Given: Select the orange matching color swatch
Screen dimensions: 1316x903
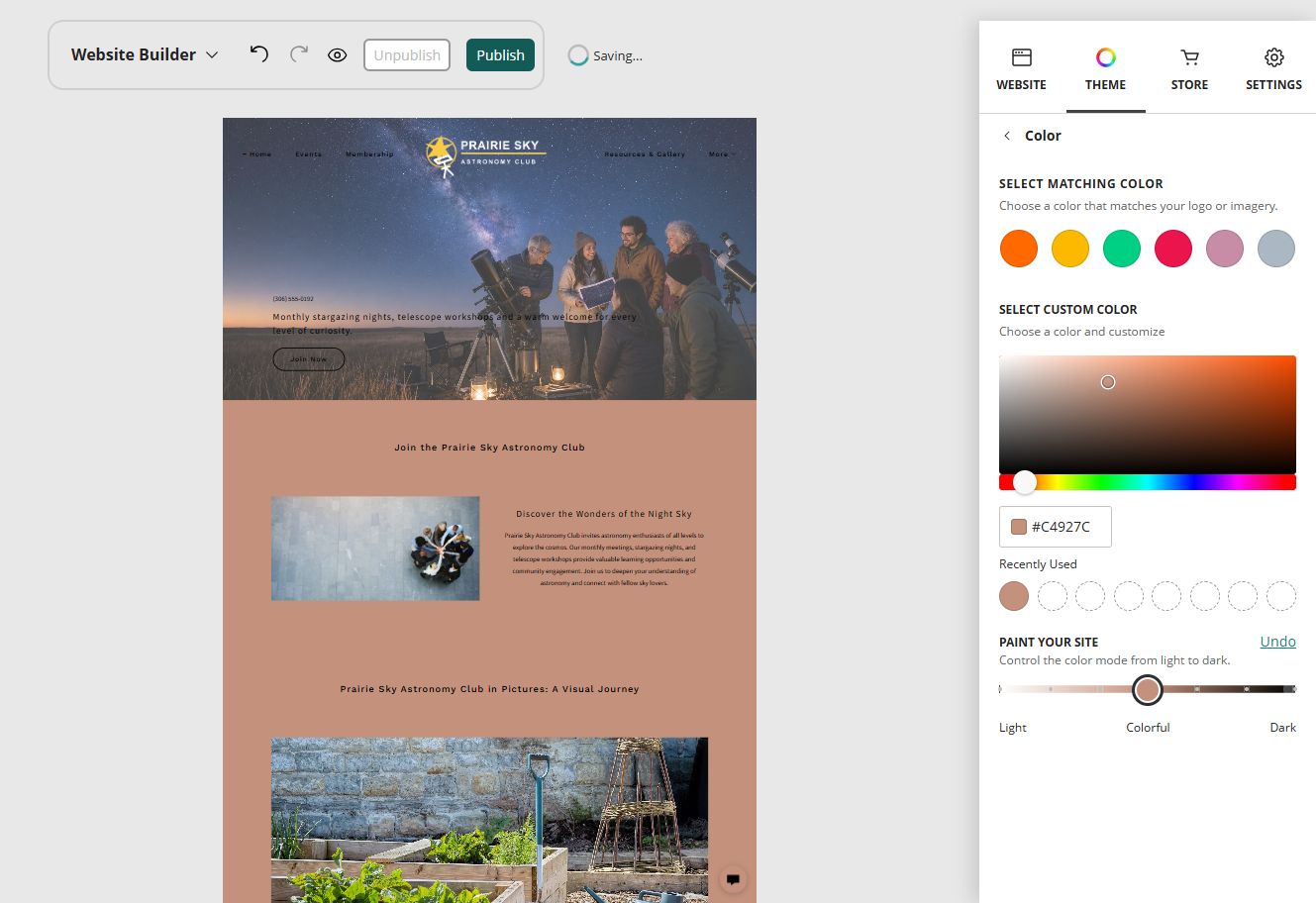Looking at the screenshot, I should [x=1019, y=249].
